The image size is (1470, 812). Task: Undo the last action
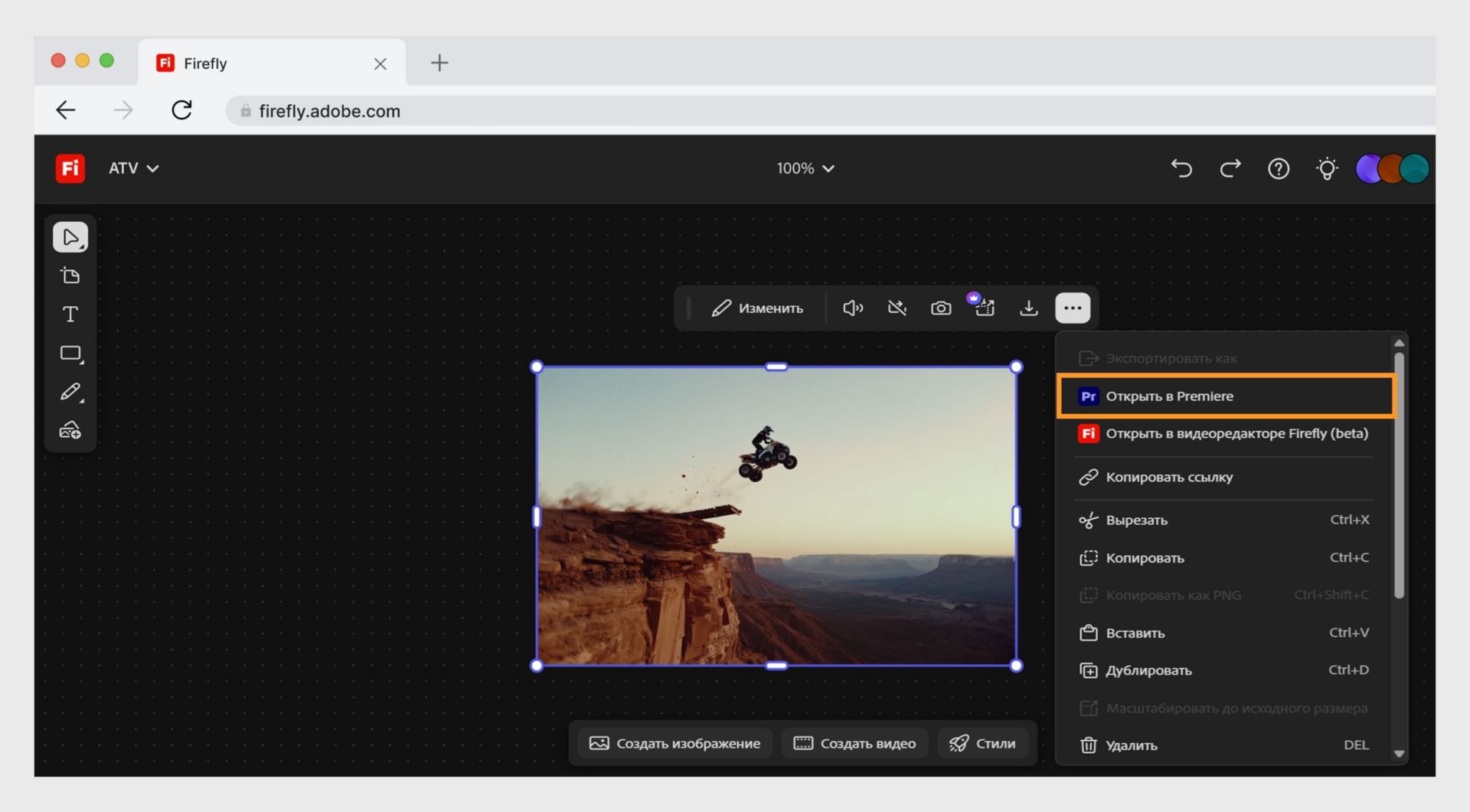click(x=1181, y=168)
